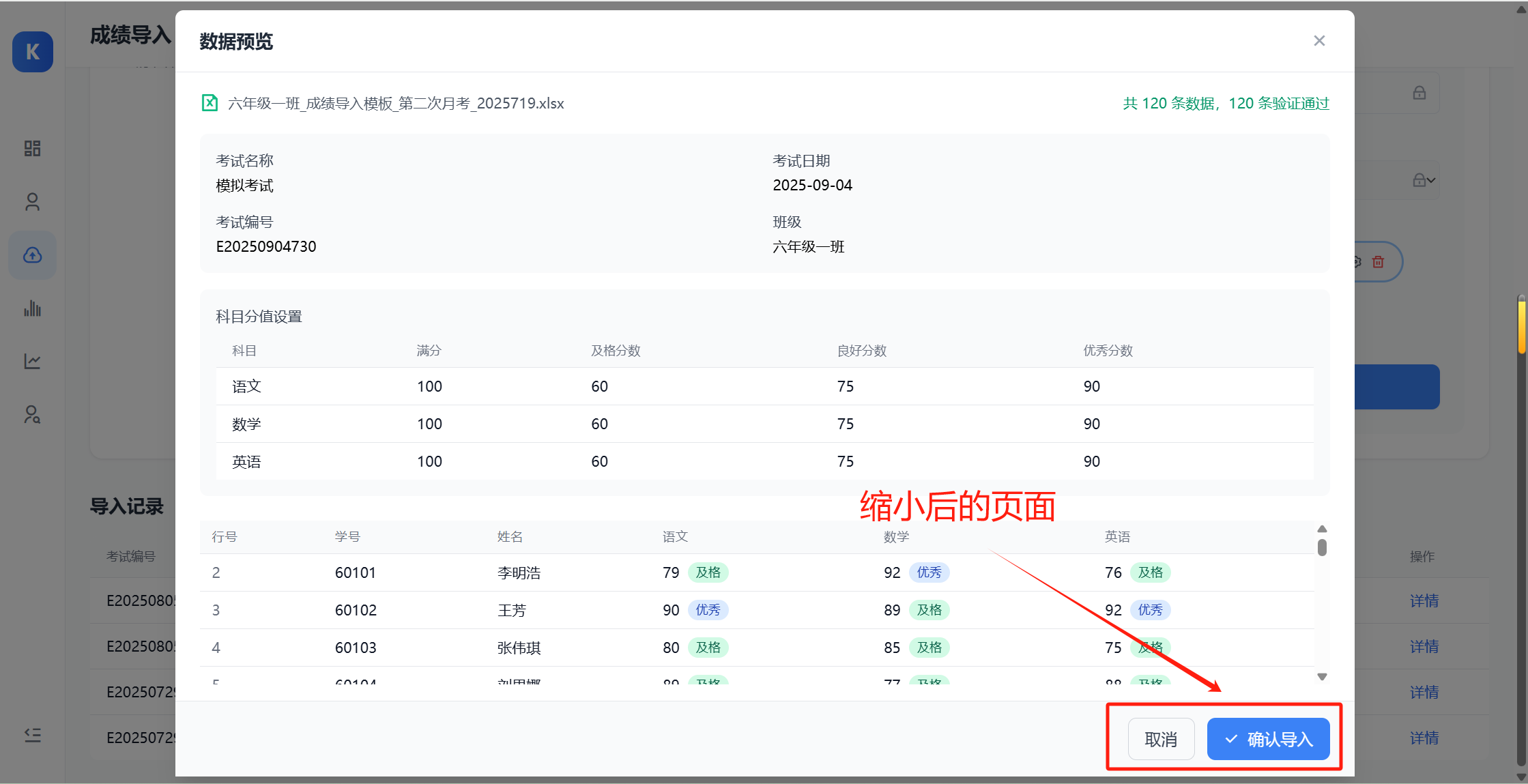The image size is (1528, 784).
Task: Toggle the lock icon on the upper field
Action: point(1419,92)
